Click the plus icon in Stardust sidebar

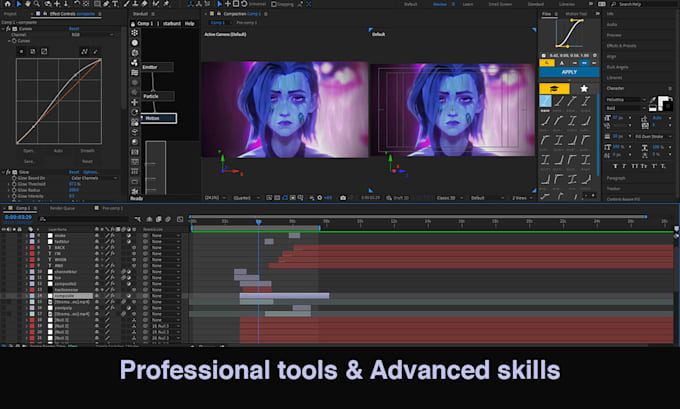coord(135,102)
